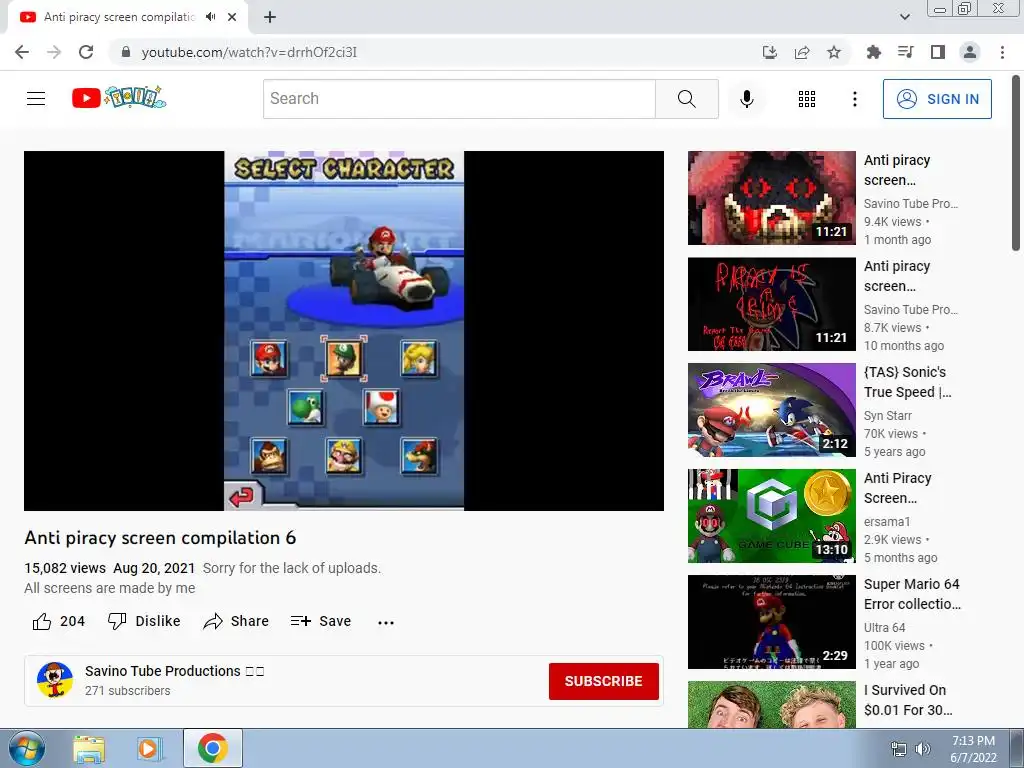Share the video using Share button

point(236,621)
